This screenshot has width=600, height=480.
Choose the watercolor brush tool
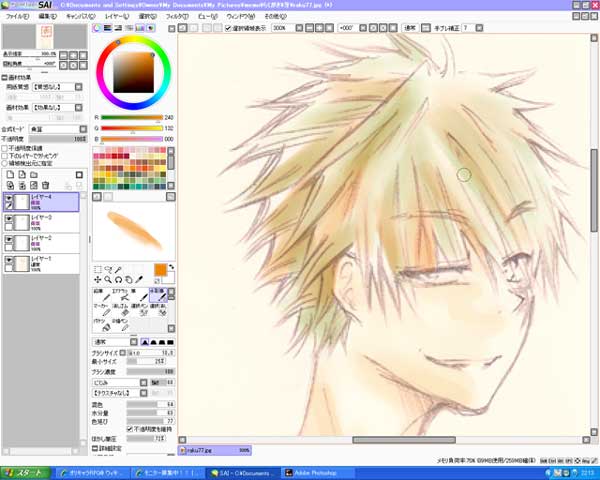158,295
